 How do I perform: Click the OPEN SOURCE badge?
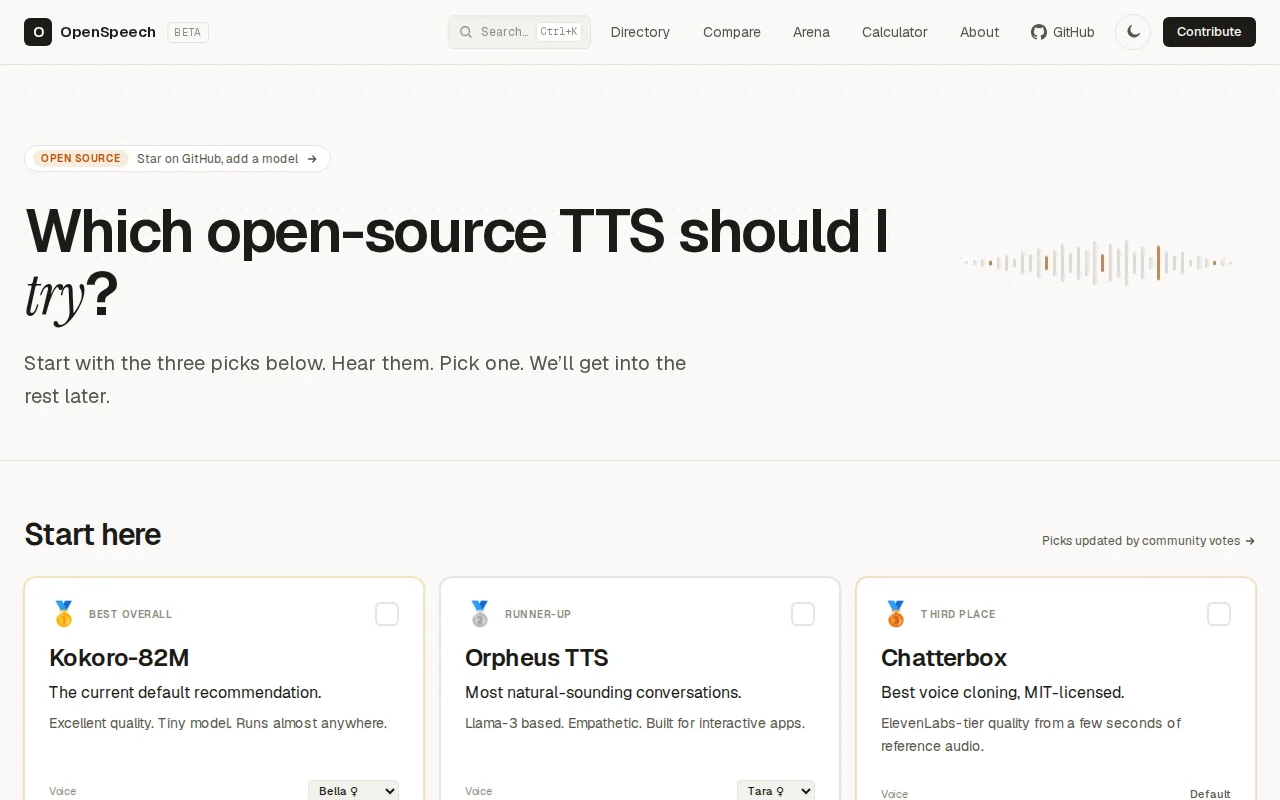[x=81, y=158]
